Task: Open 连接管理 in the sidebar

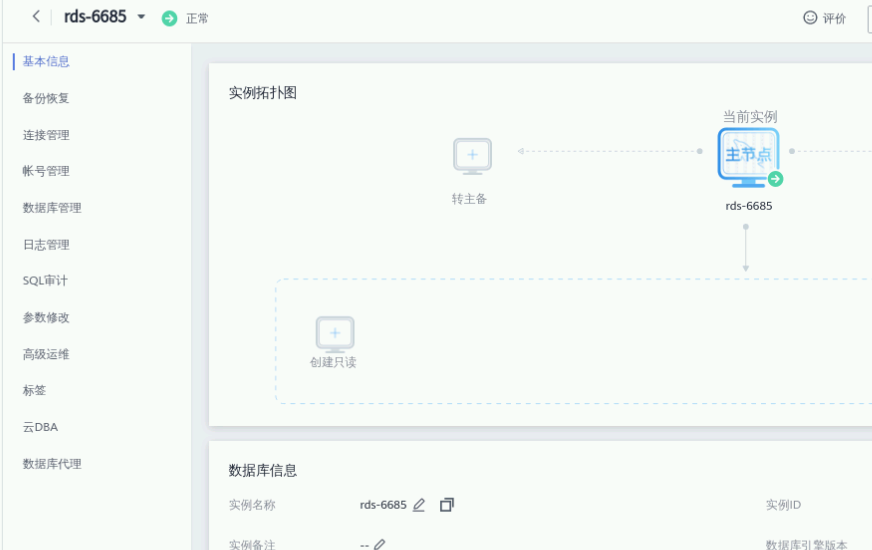Action: coord(46,135)
